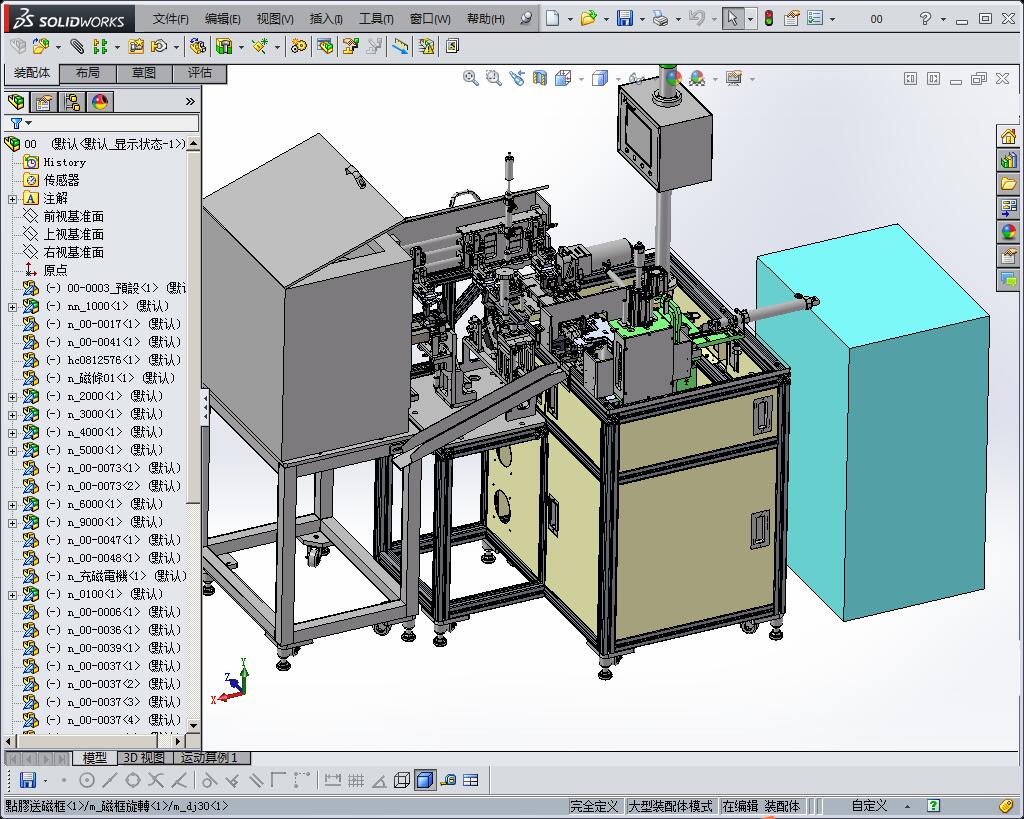
Task: Open the Save button dropdown arrow
Action: click(641, 19)
